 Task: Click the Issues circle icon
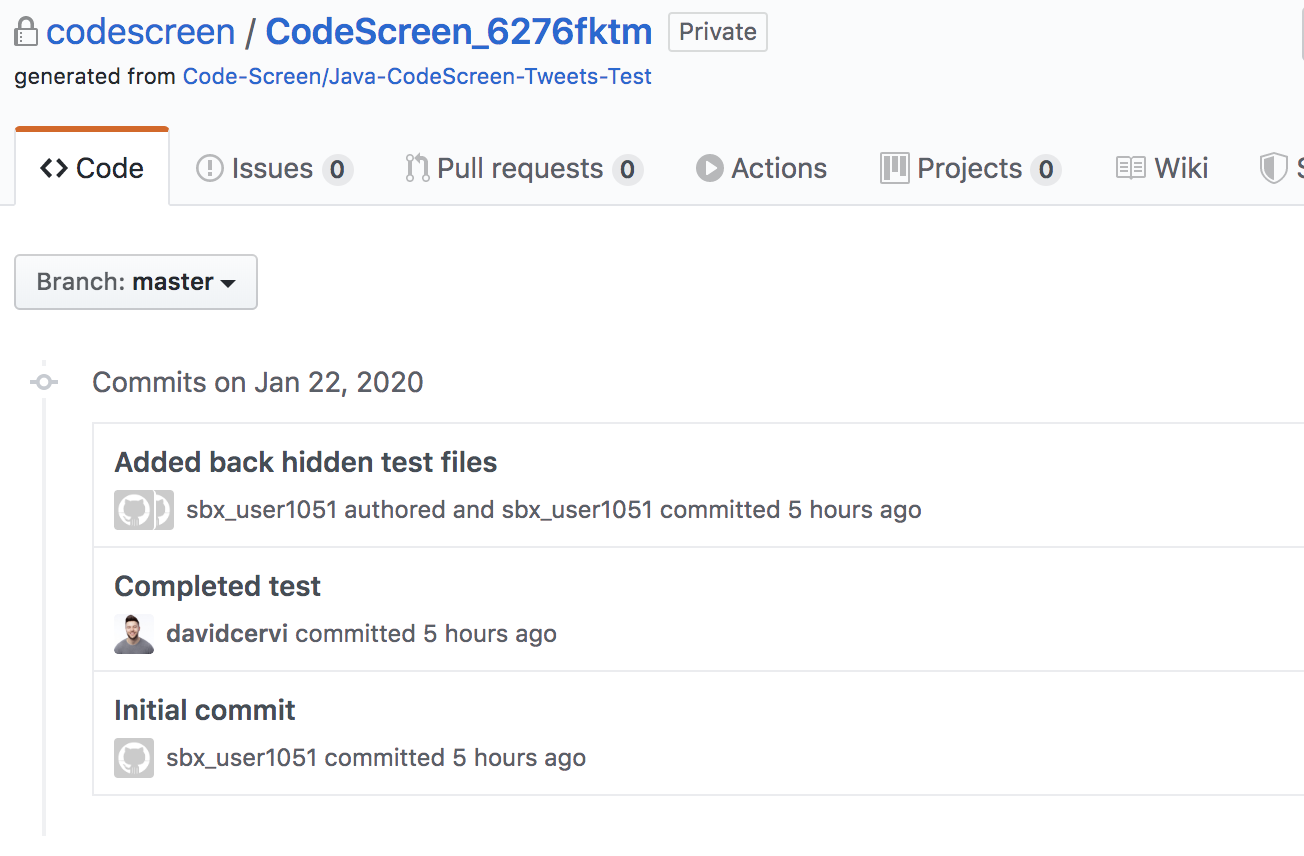coord(210,168)
